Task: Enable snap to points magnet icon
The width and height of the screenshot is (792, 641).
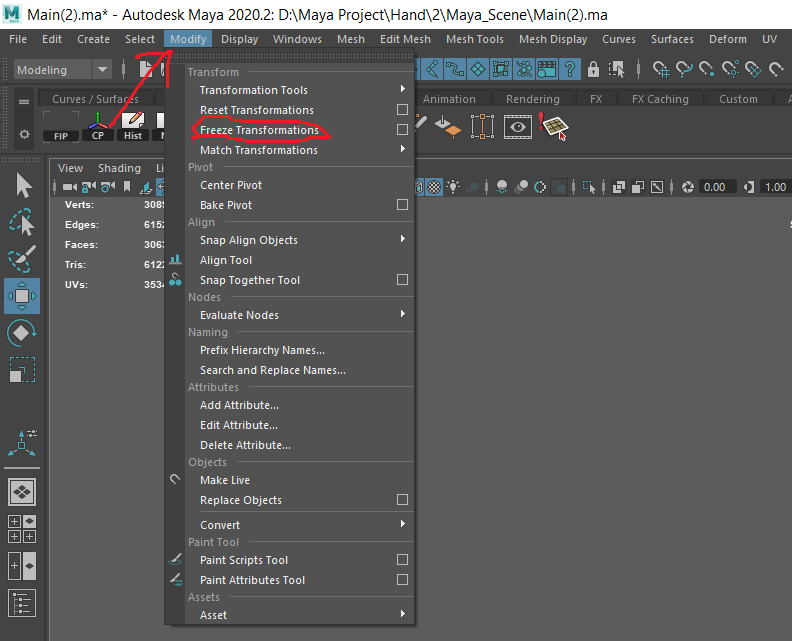Action: point(707,69)
